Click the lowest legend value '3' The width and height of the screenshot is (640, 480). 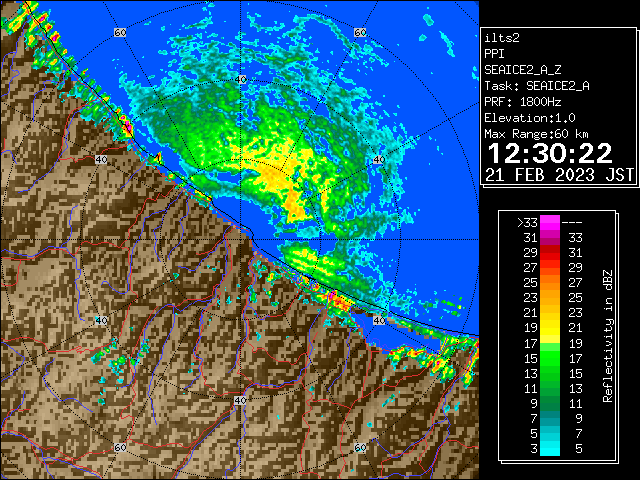[x=534, y=449]
